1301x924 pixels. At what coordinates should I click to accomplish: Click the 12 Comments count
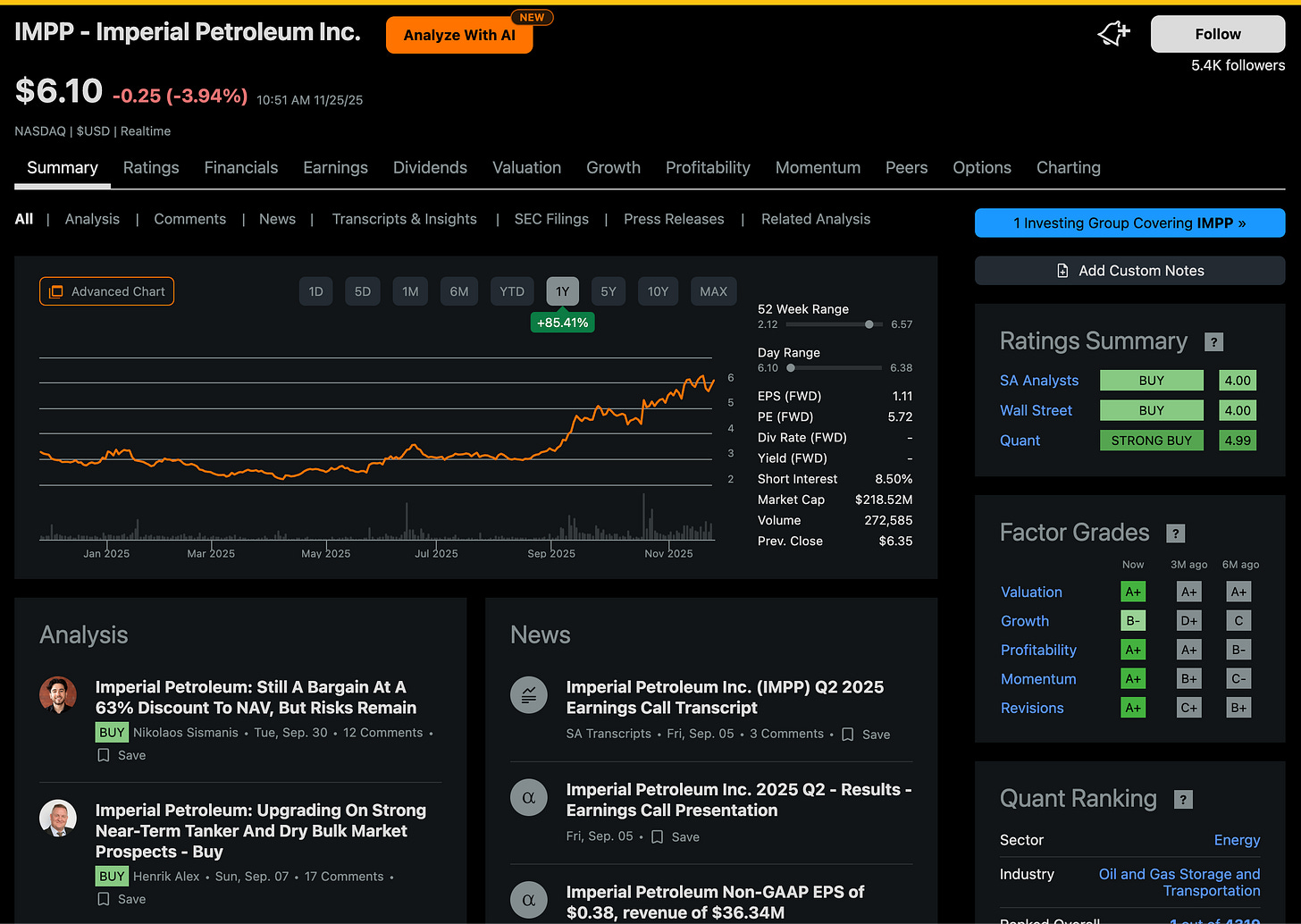click(x=382, y=733)
